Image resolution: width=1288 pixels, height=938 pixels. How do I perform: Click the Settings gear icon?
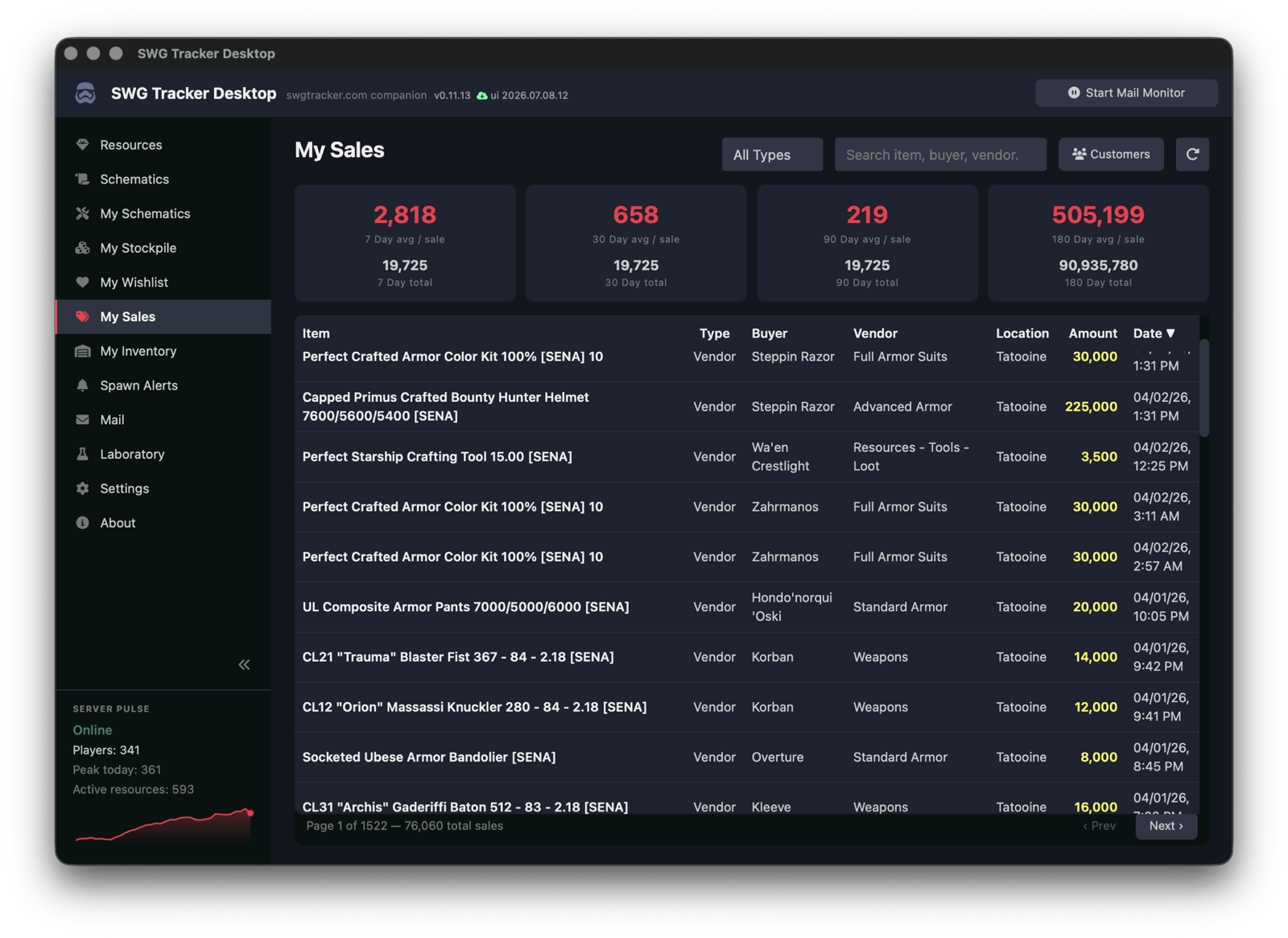point(82,489)
